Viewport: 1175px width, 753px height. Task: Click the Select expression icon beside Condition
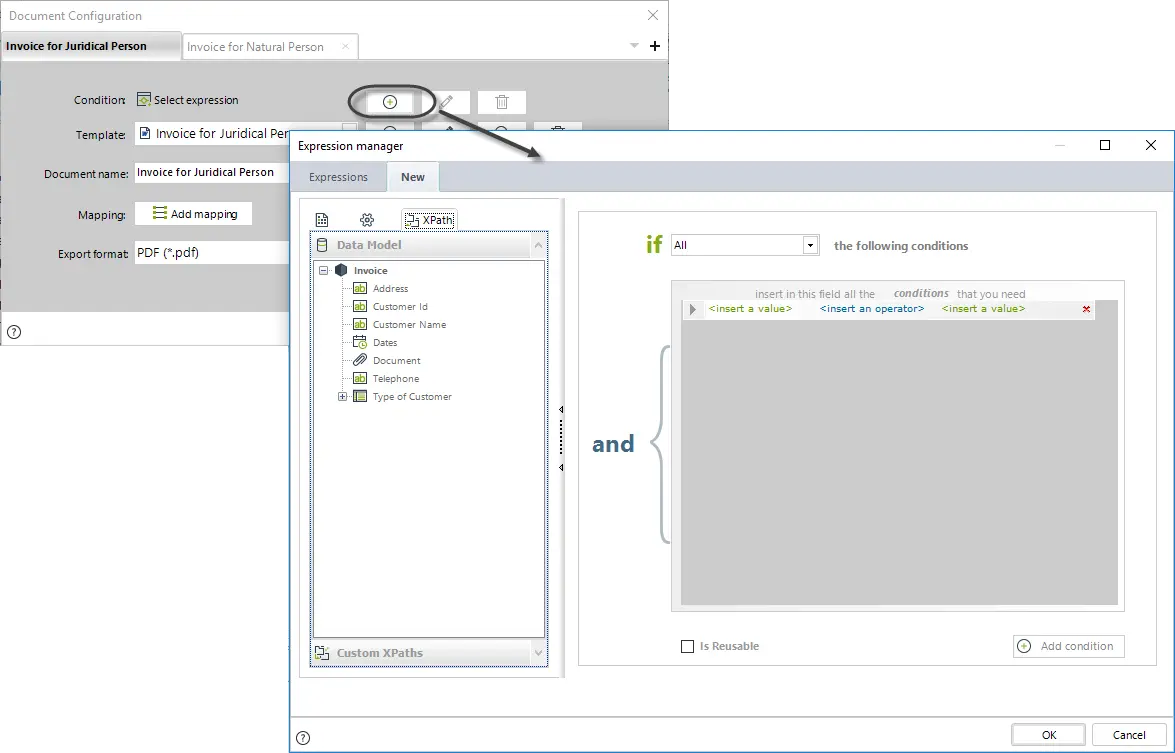pos(144,100)
